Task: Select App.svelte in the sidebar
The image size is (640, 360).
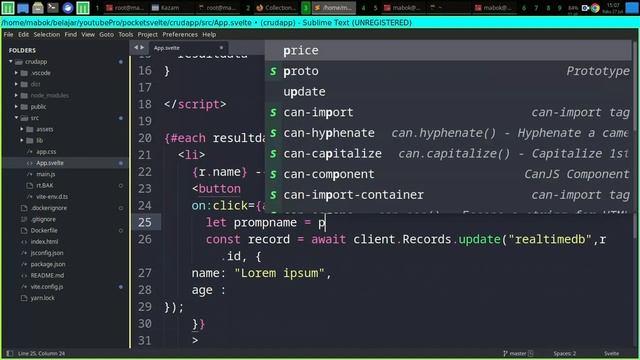Action: pyautogui.click(x=50, y=163)
